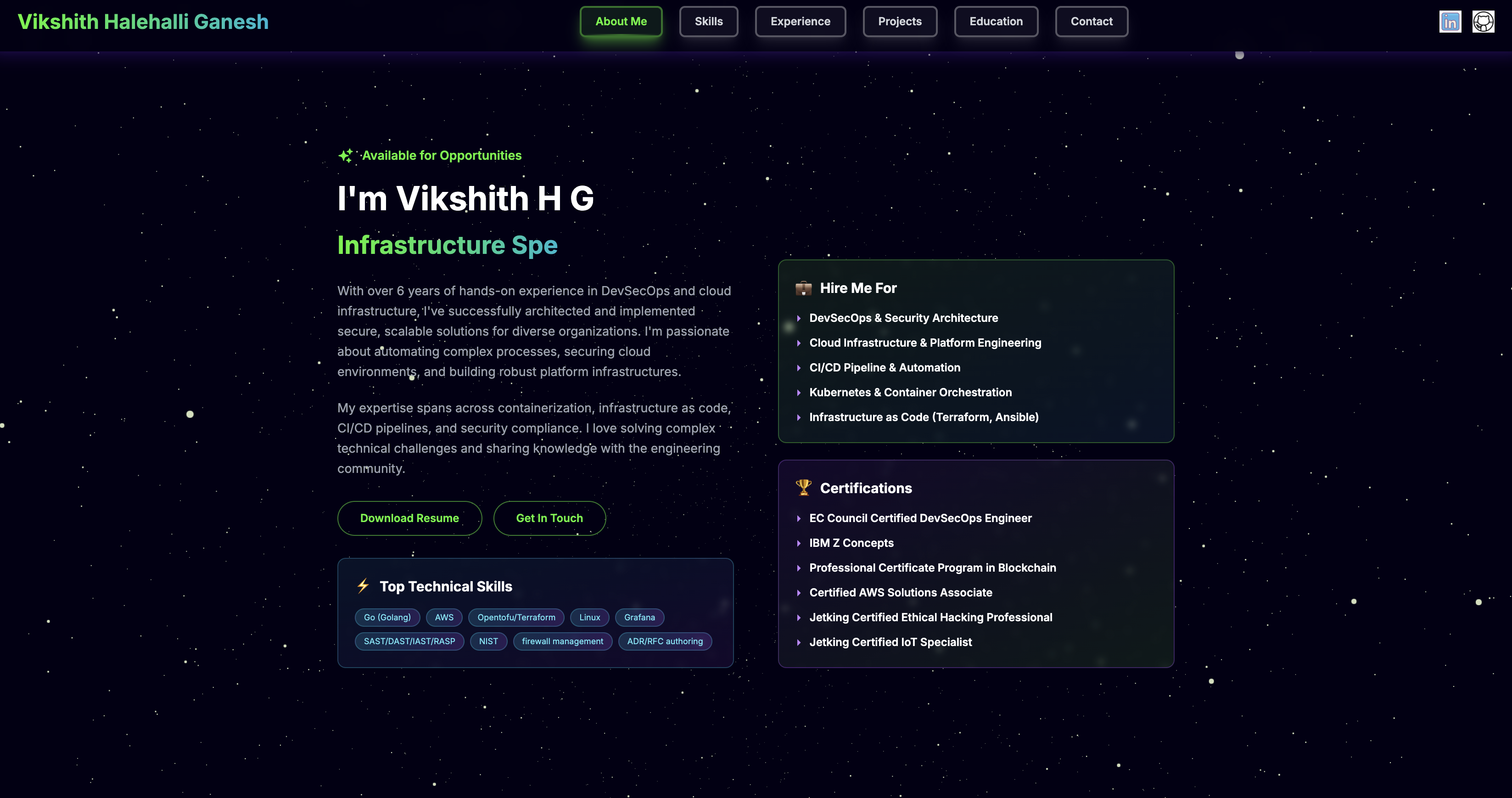Viewport: 1512px width, 798px height.
Task: Click the sparkle icon beside Available for Opportunities
Action: coord(345,155)
